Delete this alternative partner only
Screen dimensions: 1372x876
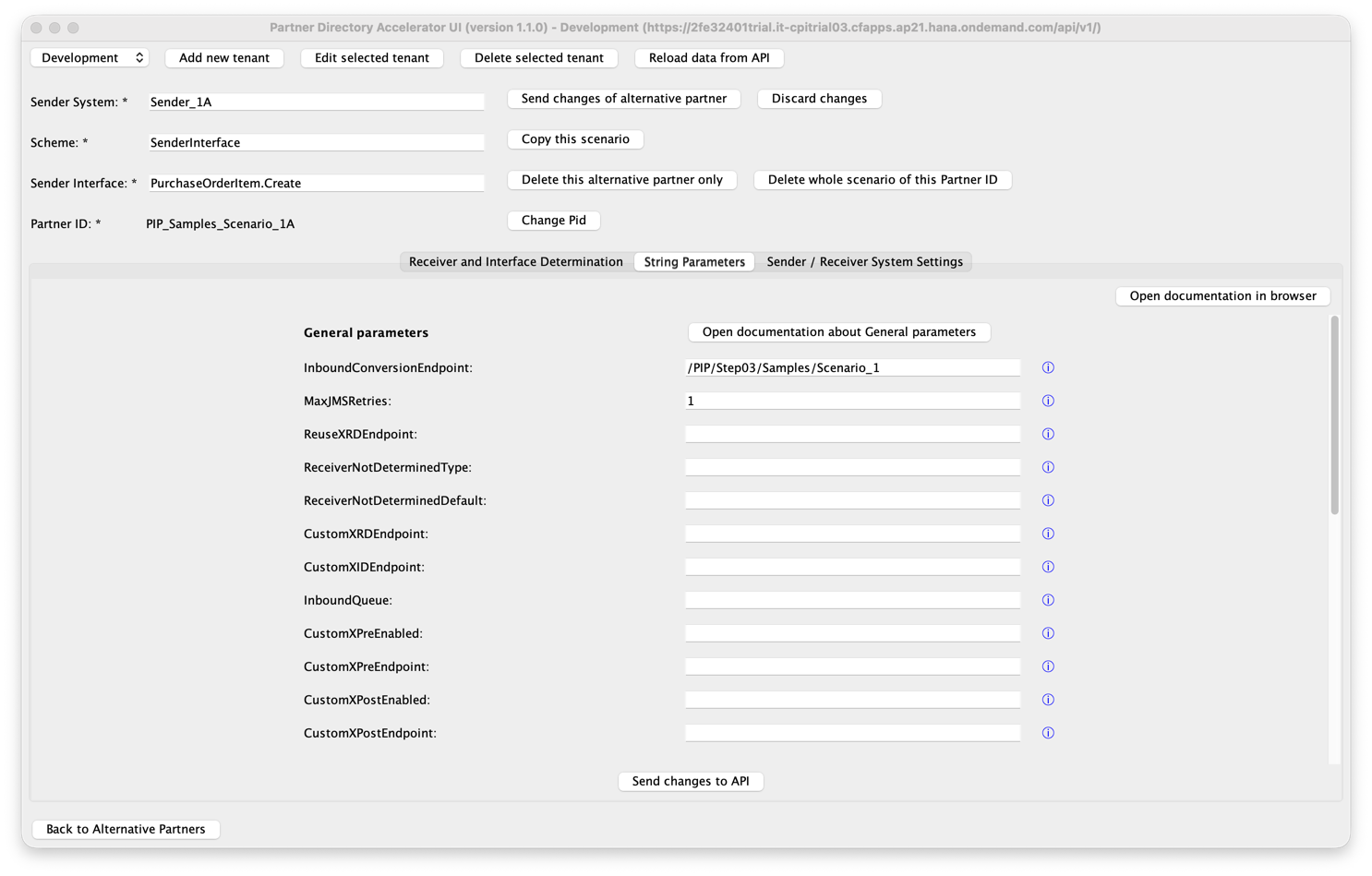(622, 179)
